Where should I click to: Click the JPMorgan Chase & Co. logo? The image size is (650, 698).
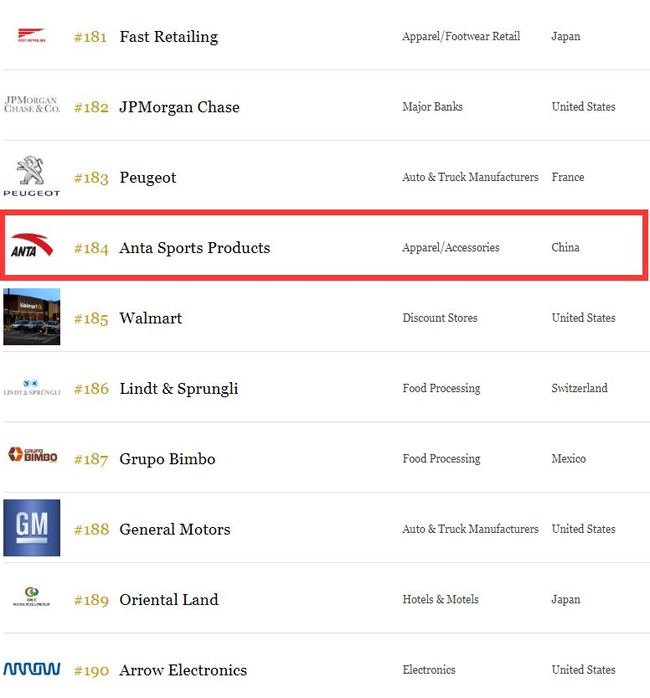pos(31,105)
